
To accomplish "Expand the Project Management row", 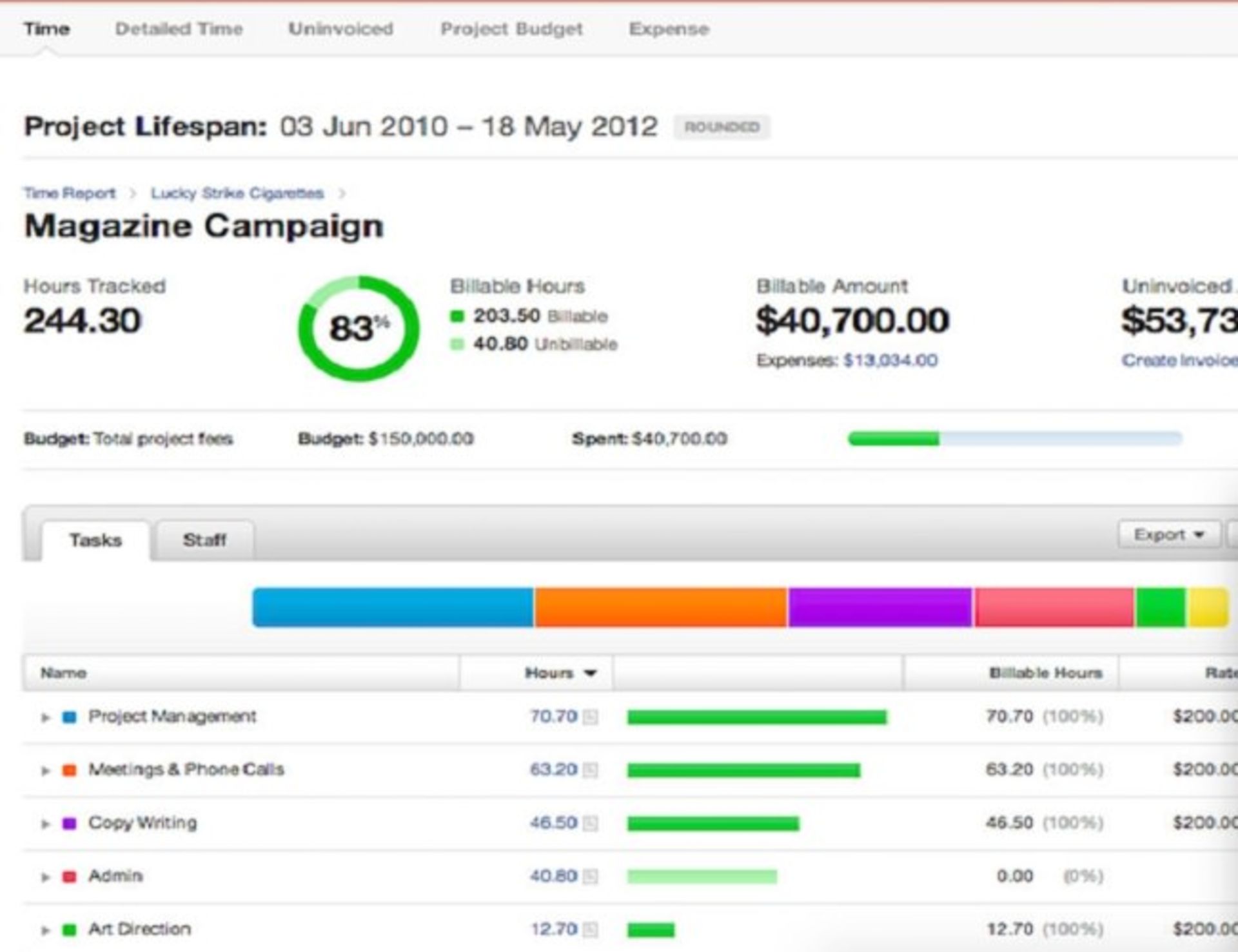I will point(45,717).
